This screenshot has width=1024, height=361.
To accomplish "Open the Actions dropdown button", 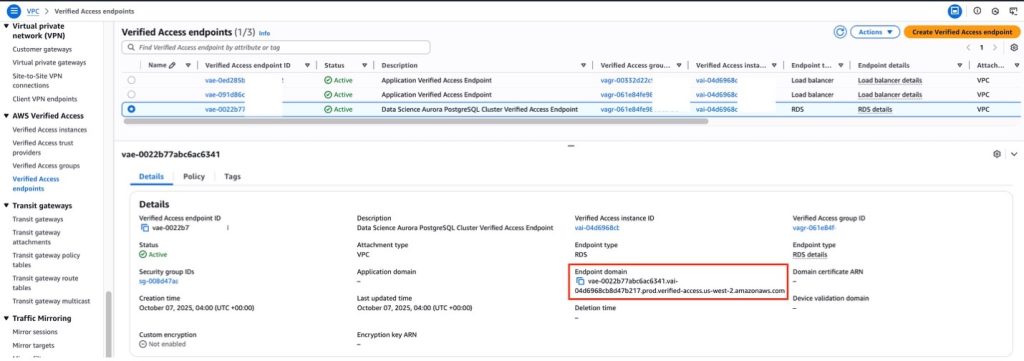I will coord(875,32).
